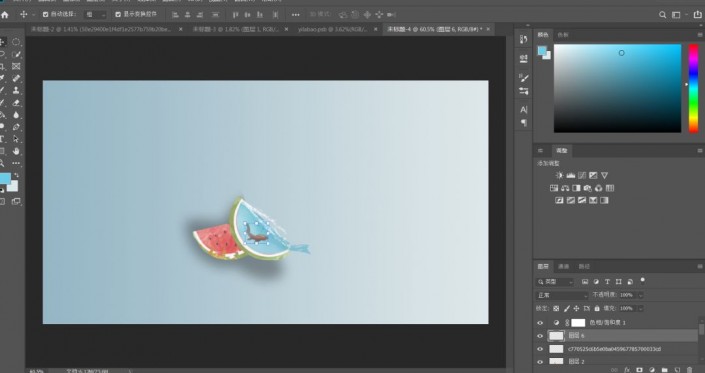705x373 pixels.
Task: Close the 未标题-2 document tab
Action: pos(181,29)
